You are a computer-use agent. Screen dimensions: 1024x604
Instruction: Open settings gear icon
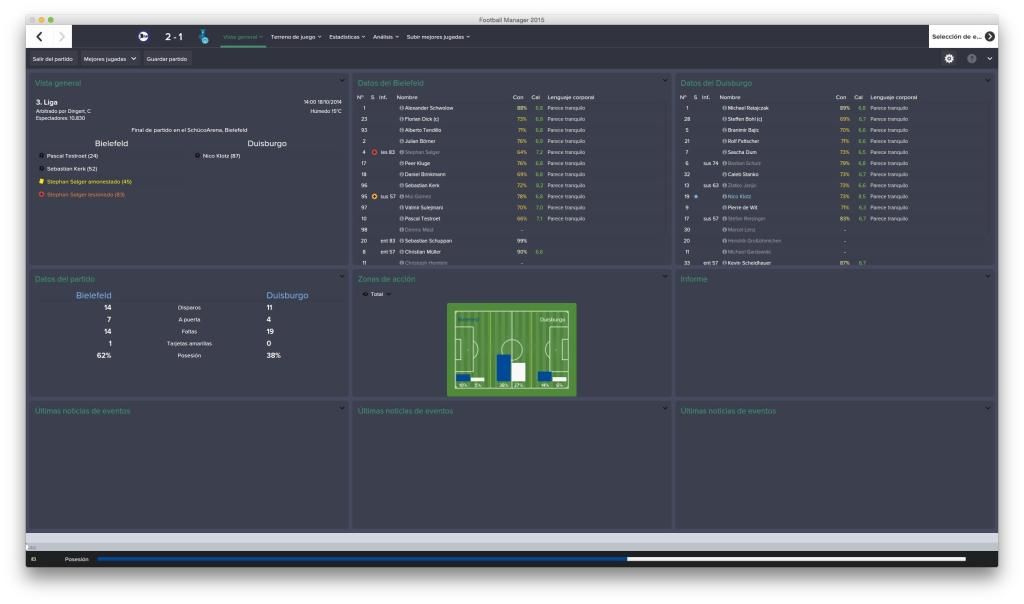[x=949, y=59]
